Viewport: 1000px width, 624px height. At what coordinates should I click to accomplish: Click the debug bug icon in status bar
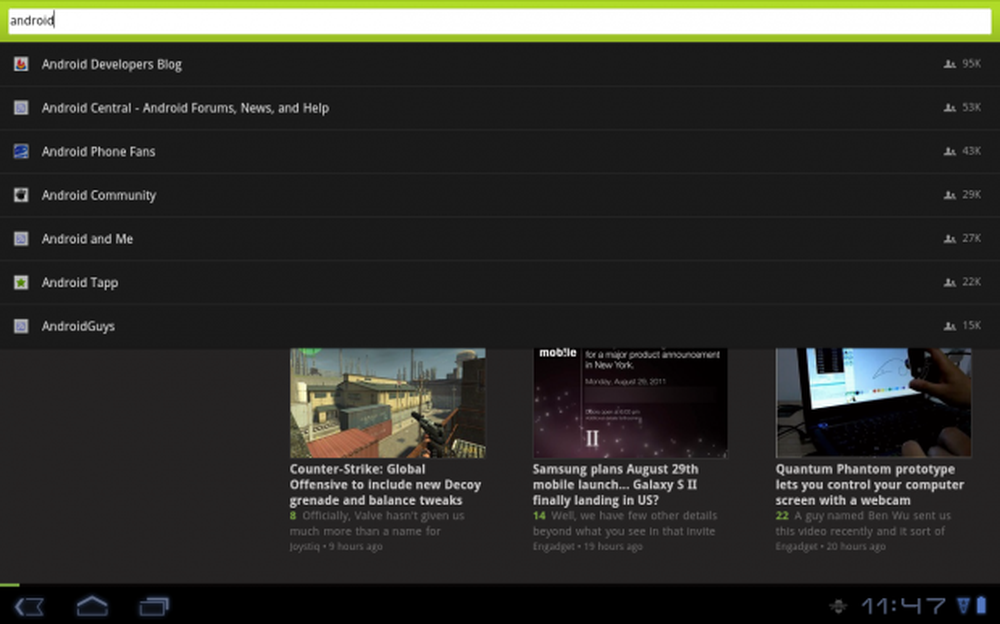click(x=839, y=606)
